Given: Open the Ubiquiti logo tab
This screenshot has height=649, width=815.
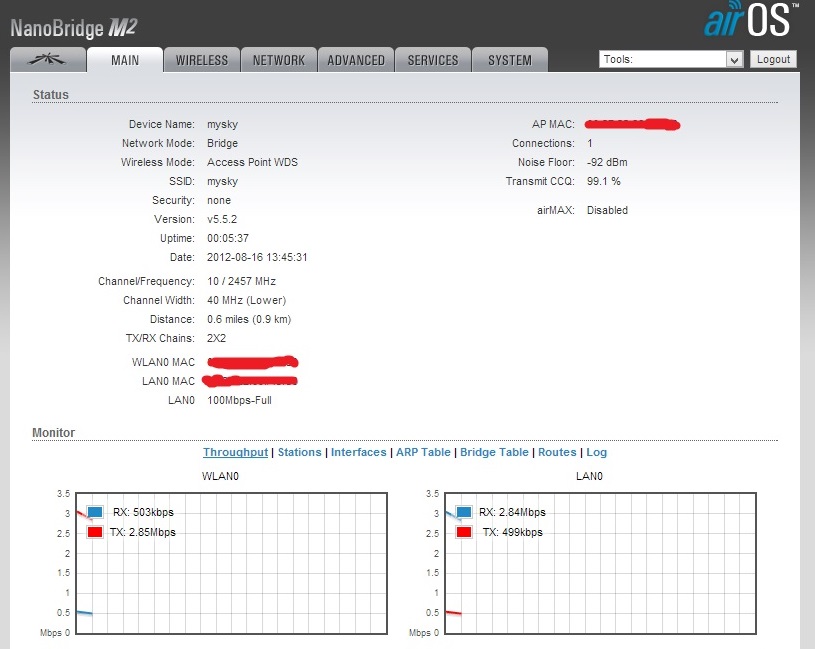Looking at the screenshot, I should point(47,60).
